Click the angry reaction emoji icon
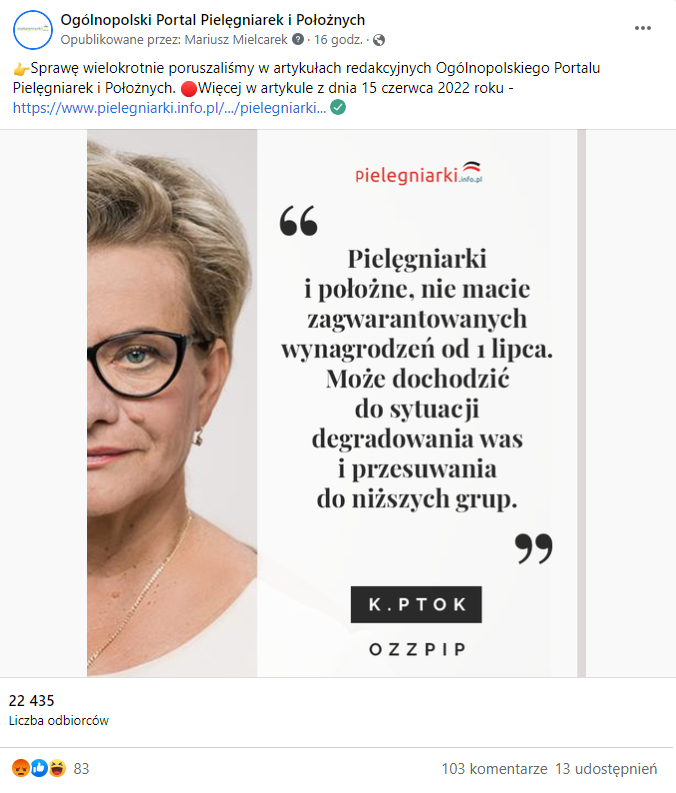Viewport: 676px width, 793px height. coord(21,768)
